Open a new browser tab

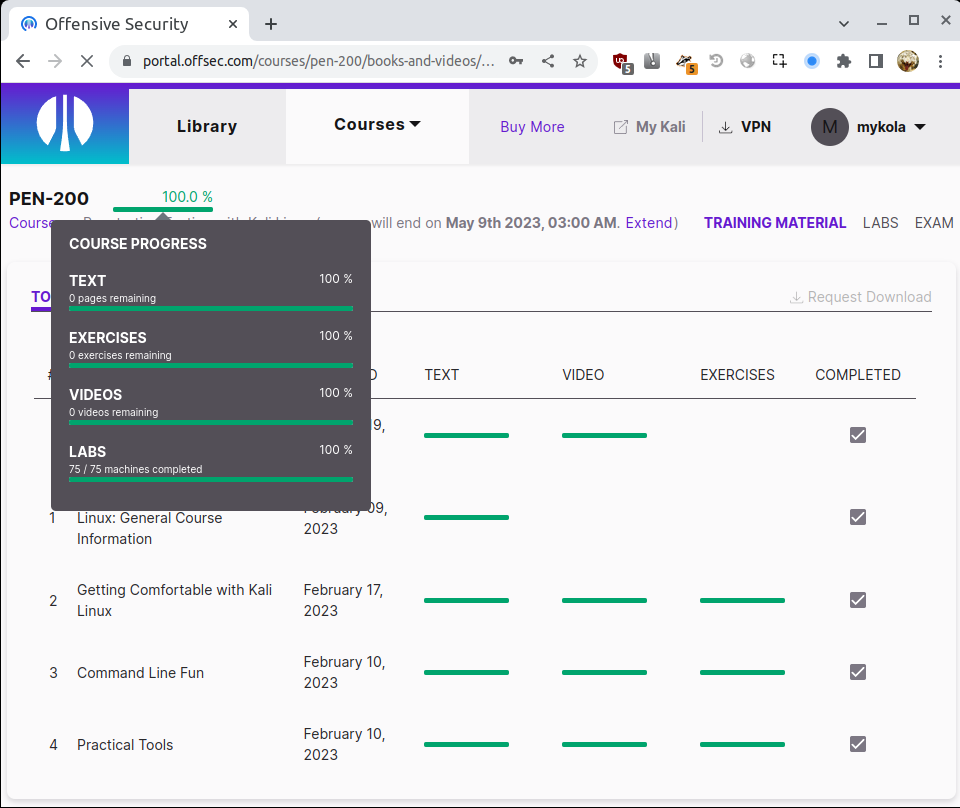[x=271, y=24]
